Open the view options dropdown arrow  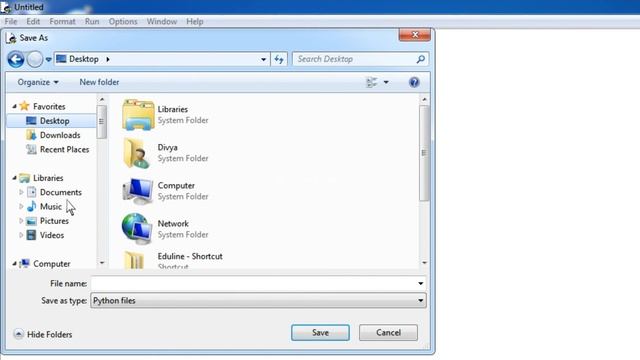pyautogui.click(x=386, y=82)
